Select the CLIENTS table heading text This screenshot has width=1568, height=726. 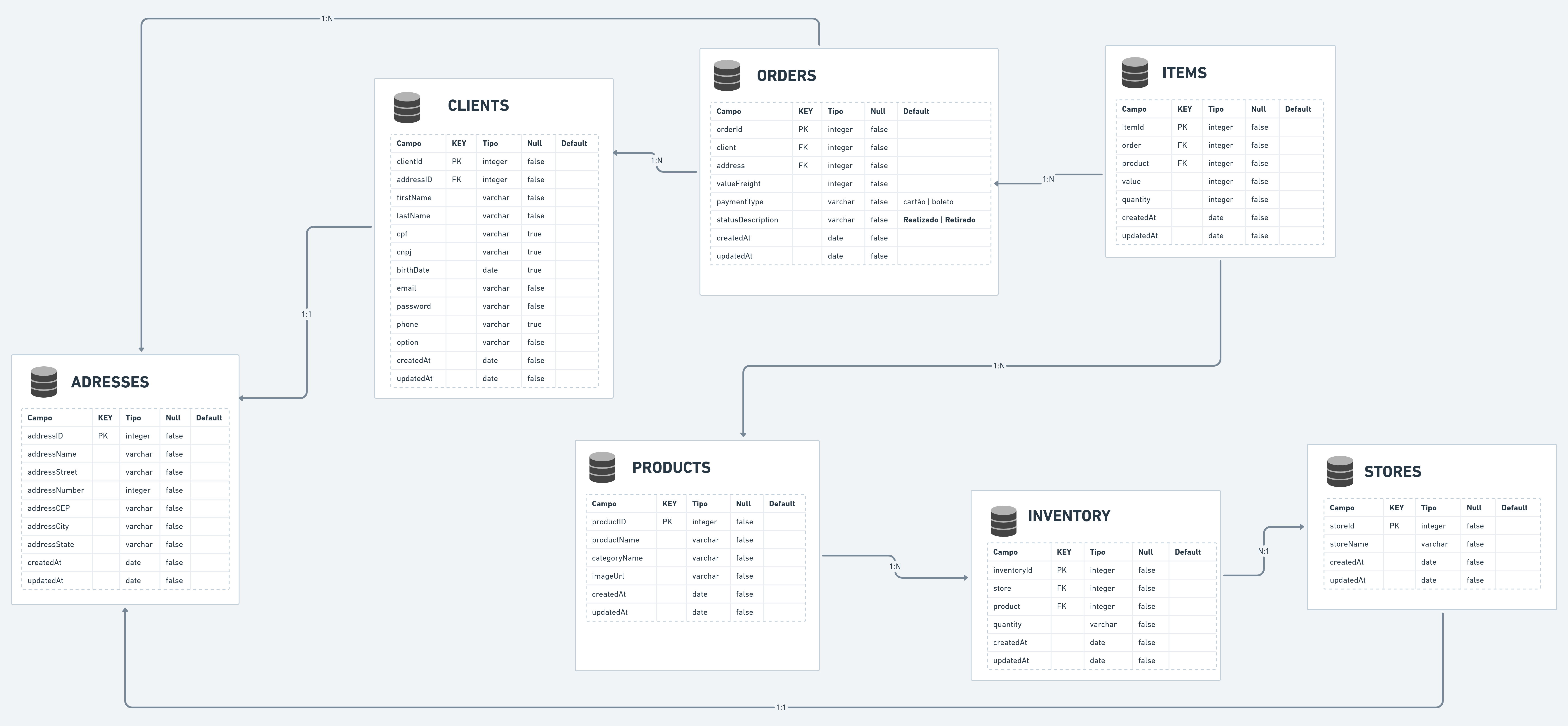click(478, 105)
